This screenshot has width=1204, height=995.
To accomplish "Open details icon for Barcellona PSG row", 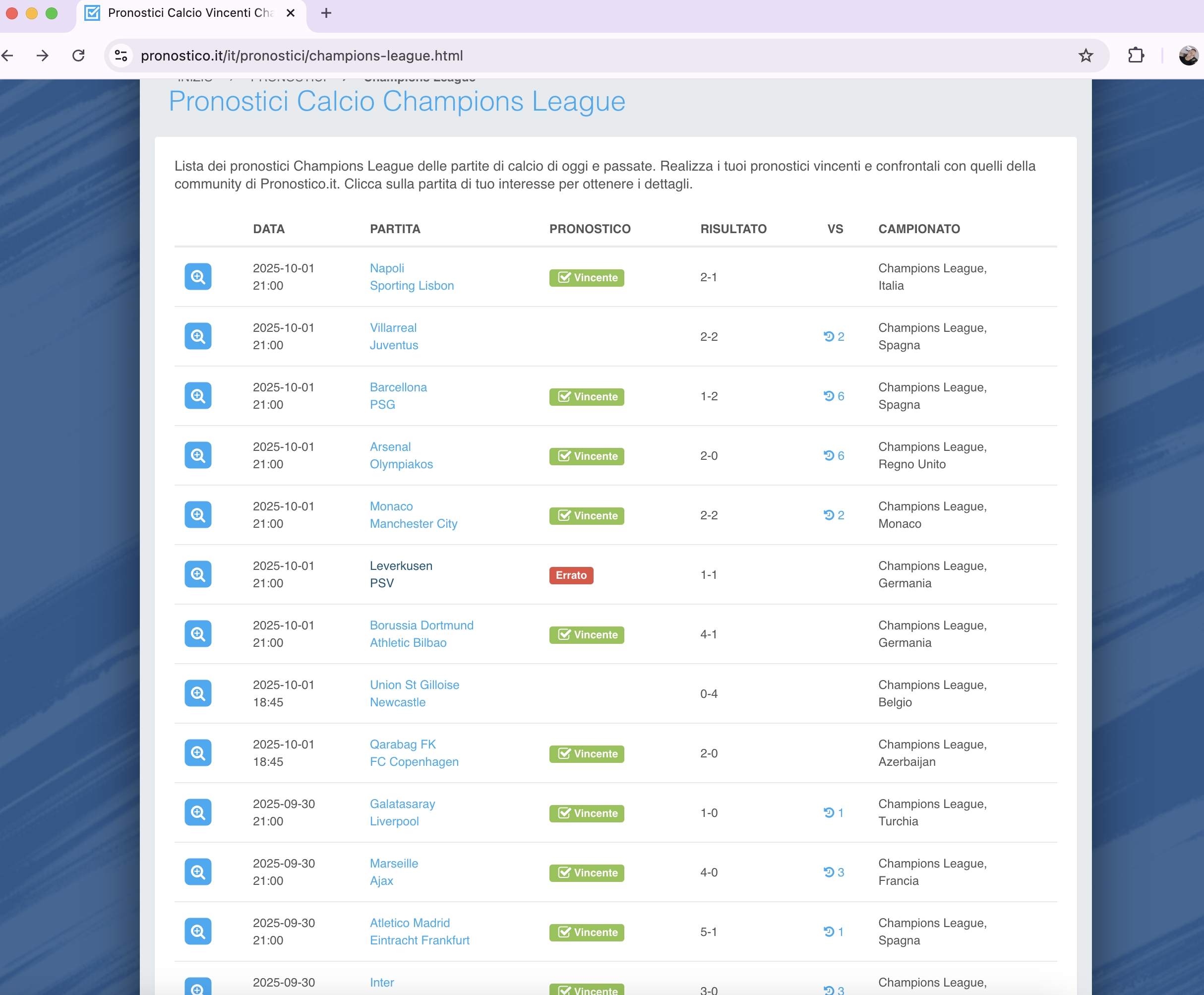I will (x=198, y=396).
